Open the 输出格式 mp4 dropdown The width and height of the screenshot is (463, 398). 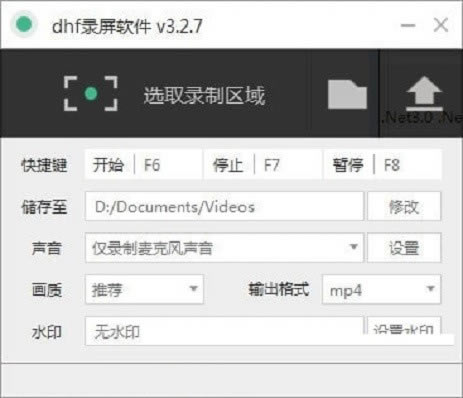tap(381, 289)
